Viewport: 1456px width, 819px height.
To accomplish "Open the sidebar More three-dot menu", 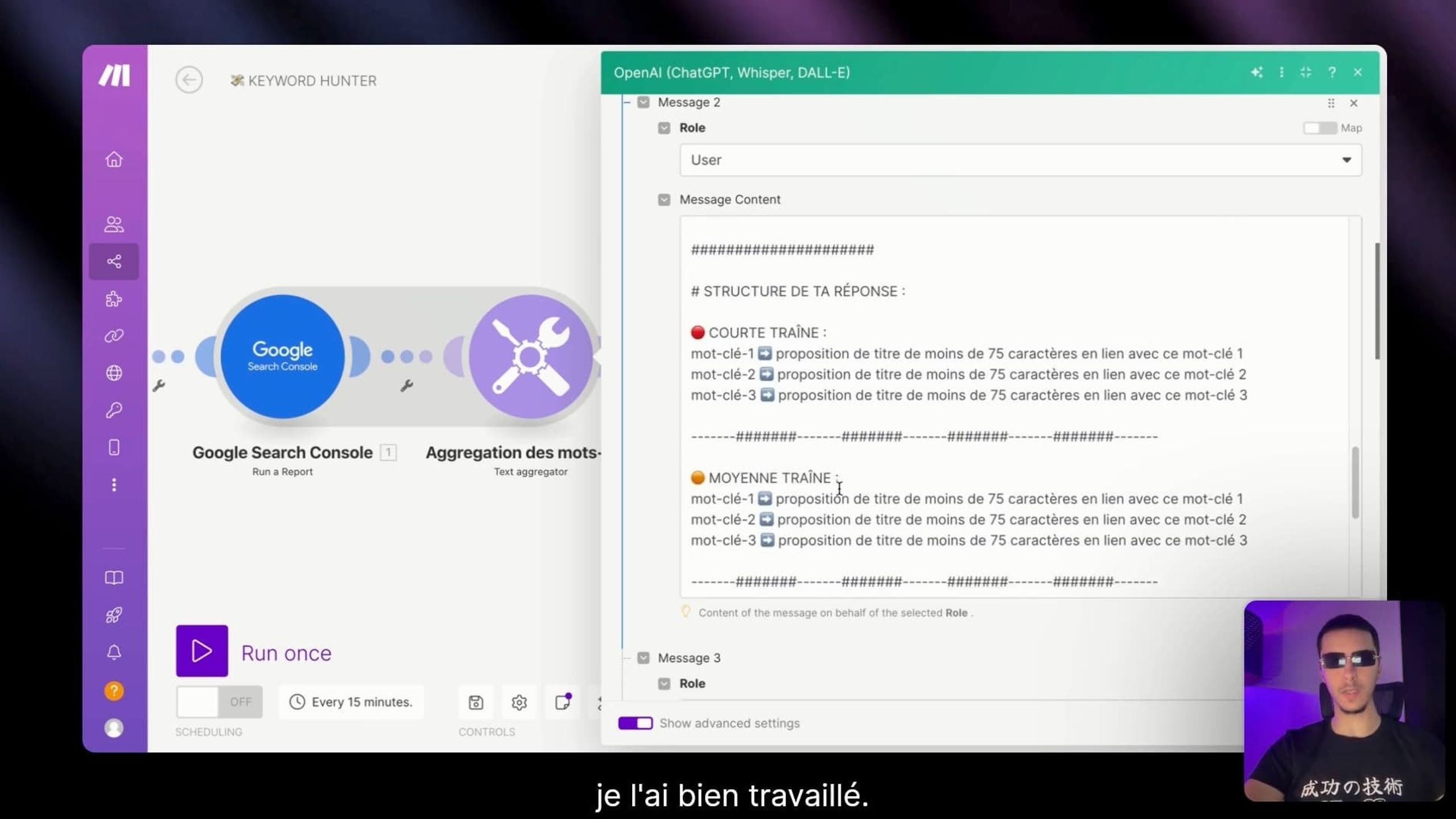I will click(x=114, y=485).
